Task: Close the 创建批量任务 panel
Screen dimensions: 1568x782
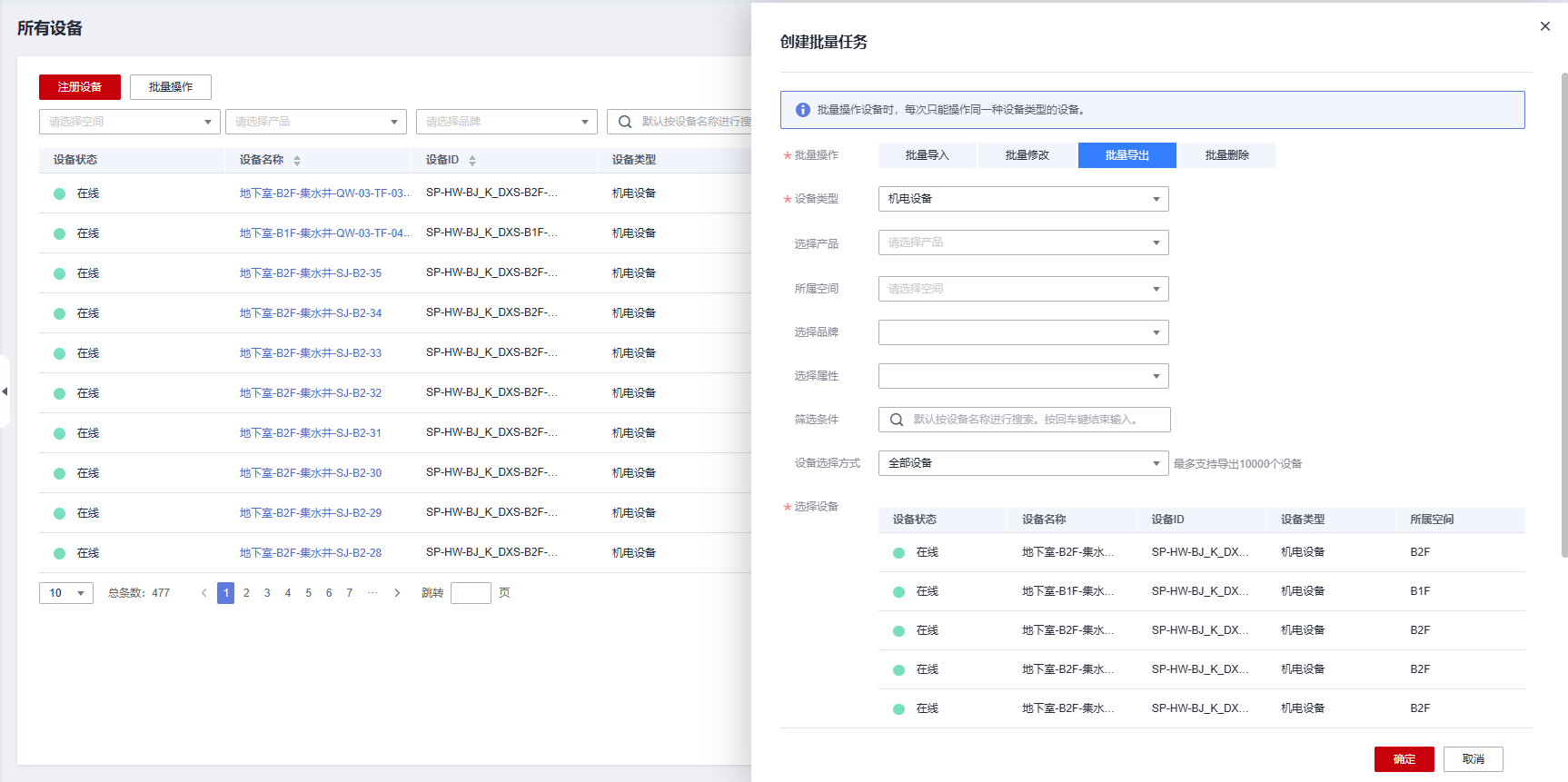Action: coord(1544,26)
